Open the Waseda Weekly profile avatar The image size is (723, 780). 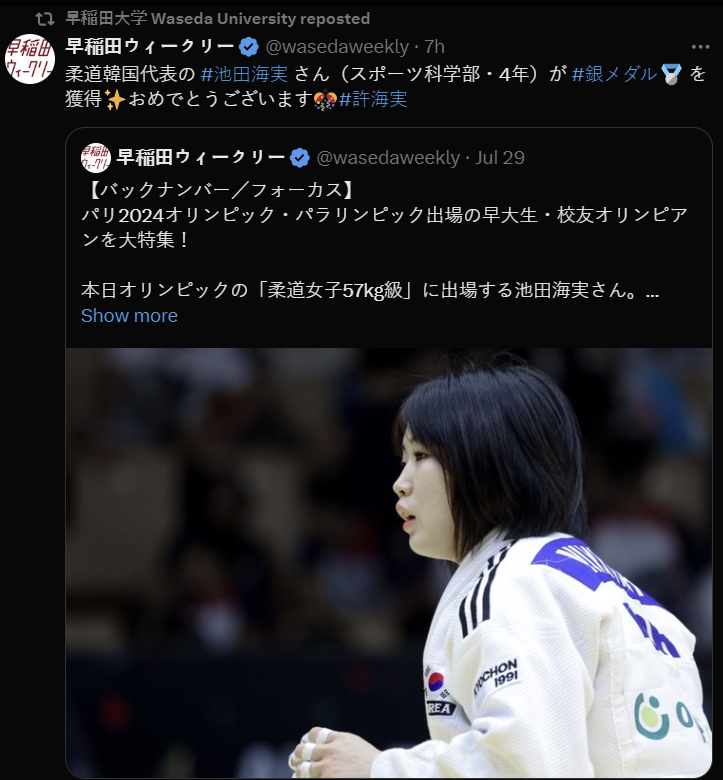tap(30, 59)
